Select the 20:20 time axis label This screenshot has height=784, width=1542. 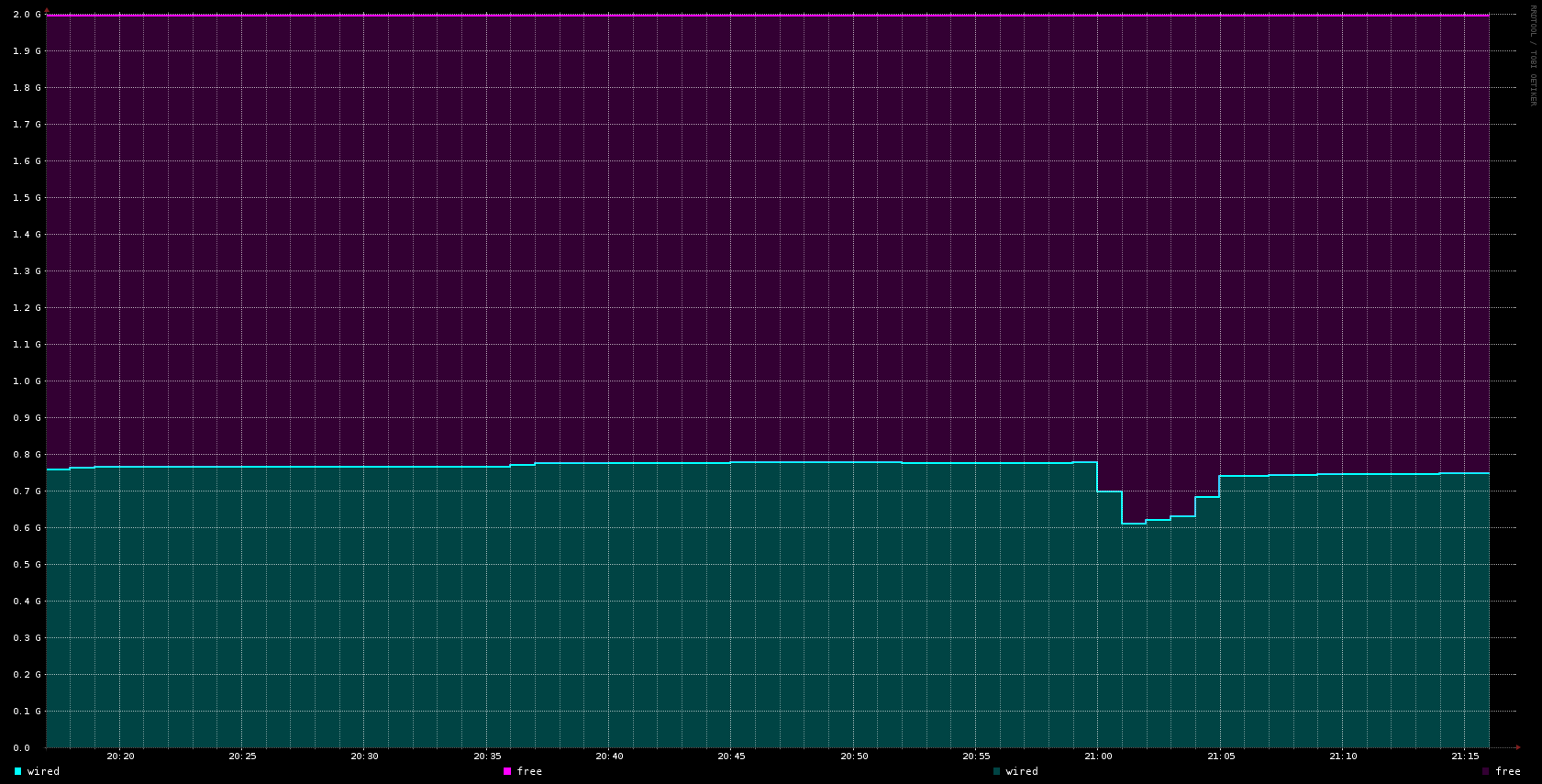(120, 756)
